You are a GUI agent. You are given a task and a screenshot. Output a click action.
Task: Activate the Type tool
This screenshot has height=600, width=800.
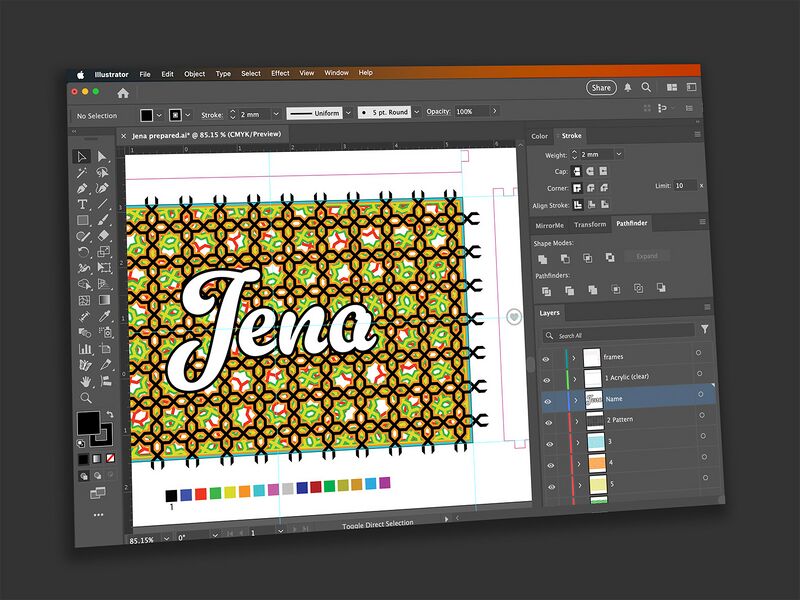(x=82, y=205)
